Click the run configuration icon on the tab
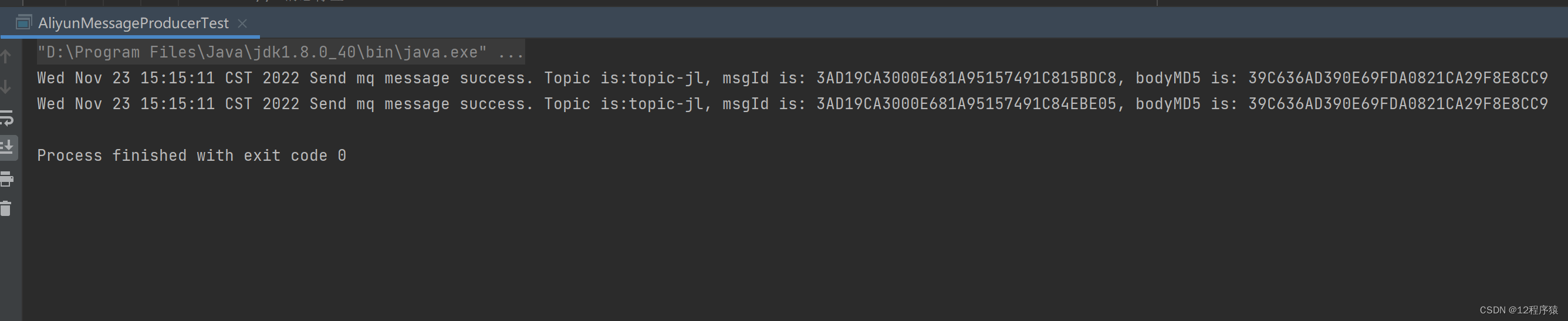Image resolution: width=1568 pixels, height=321 pixels. [23, 23]
